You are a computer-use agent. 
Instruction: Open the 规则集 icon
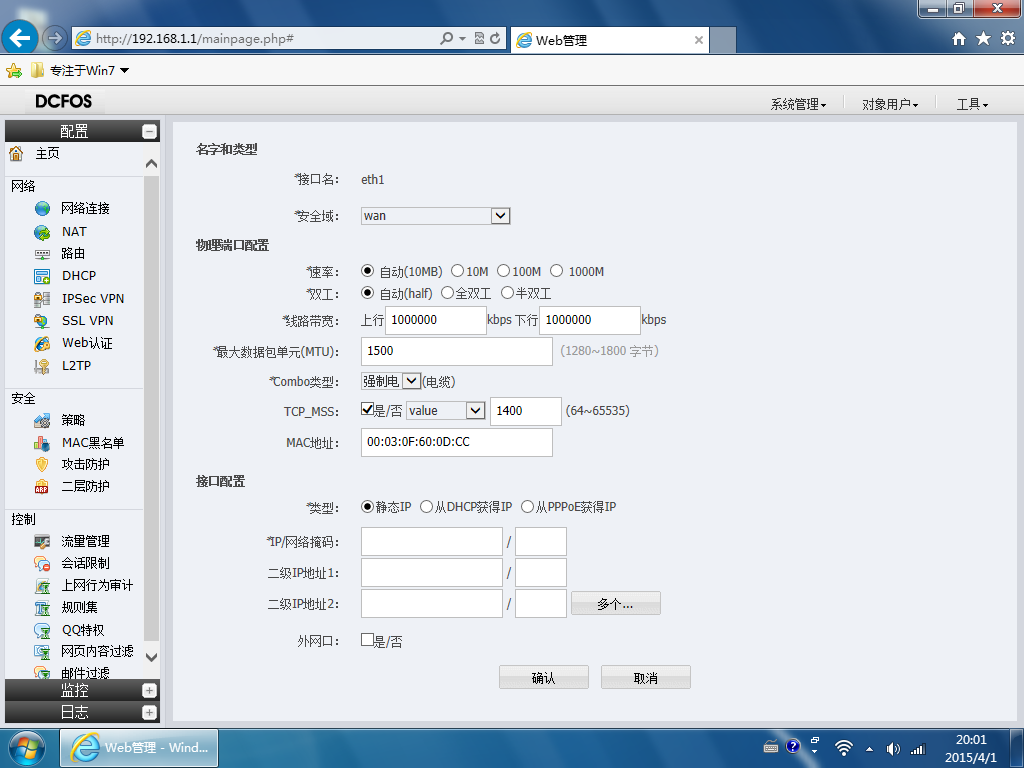pyautogui.click(x=42, y=608)
